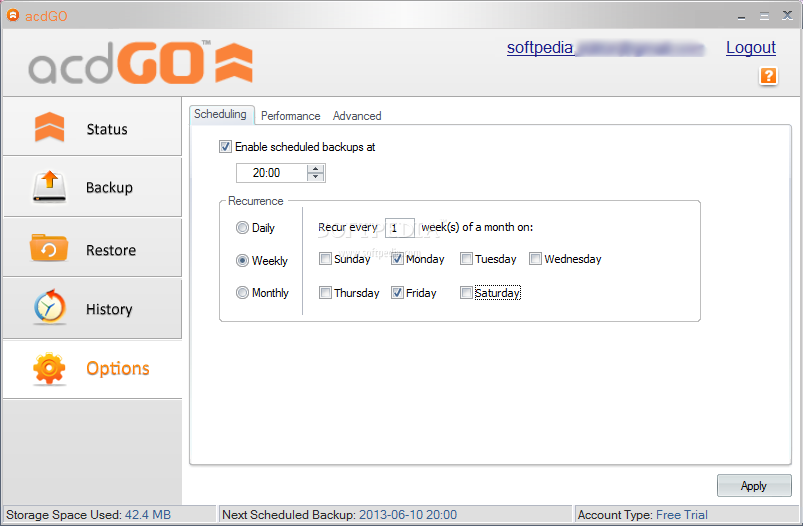803x526 pixels.
Task: Check the Sunday checkbox
Action: click(325, 259)
